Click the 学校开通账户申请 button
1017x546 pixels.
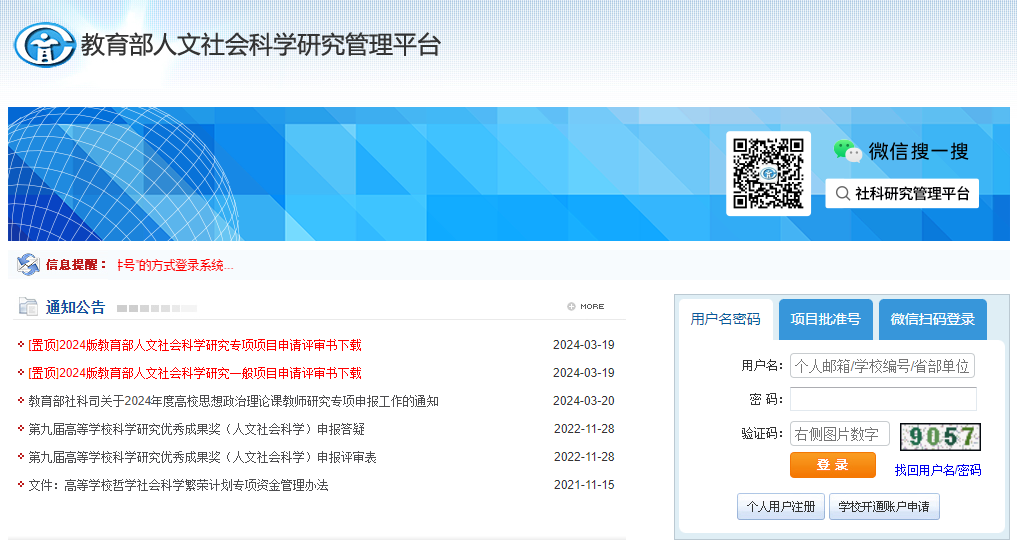click(884, 507)
